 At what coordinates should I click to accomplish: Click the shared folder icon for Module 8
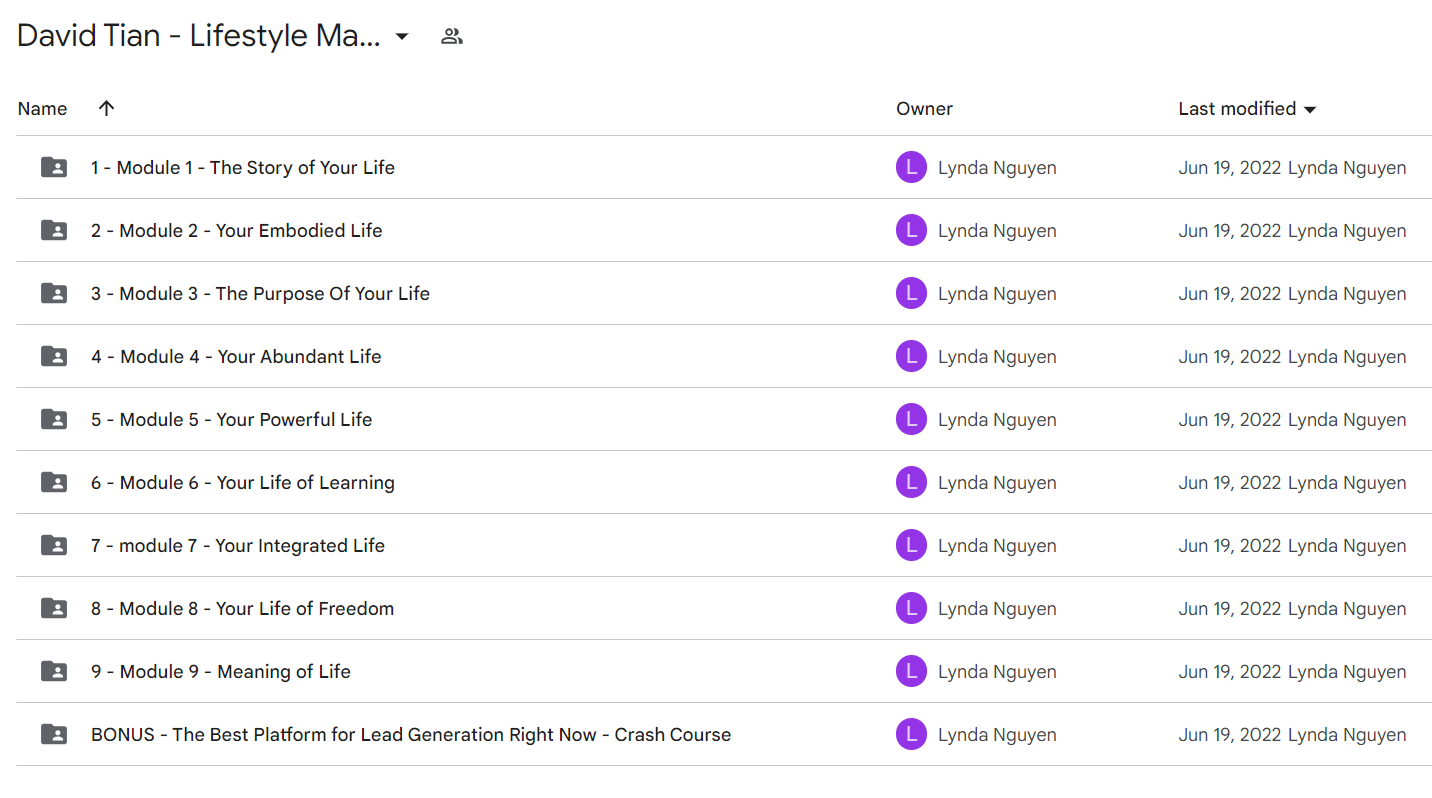pos(54,608)
